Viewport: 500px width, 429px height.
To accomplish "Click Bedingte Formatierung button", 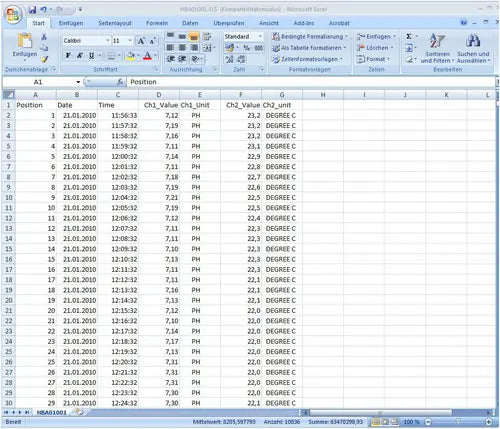I will (310, 36).
